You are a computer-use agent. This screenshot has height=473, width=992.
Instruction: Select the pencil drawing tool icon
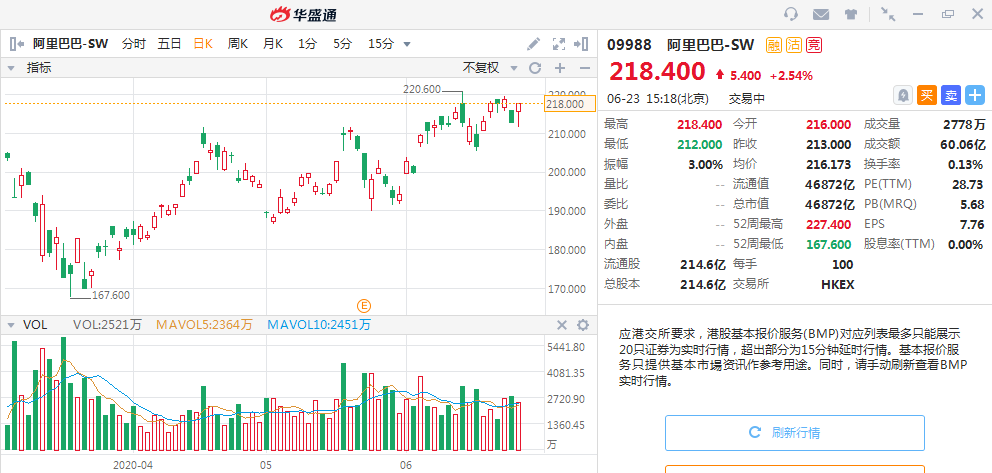coord(533,44)
